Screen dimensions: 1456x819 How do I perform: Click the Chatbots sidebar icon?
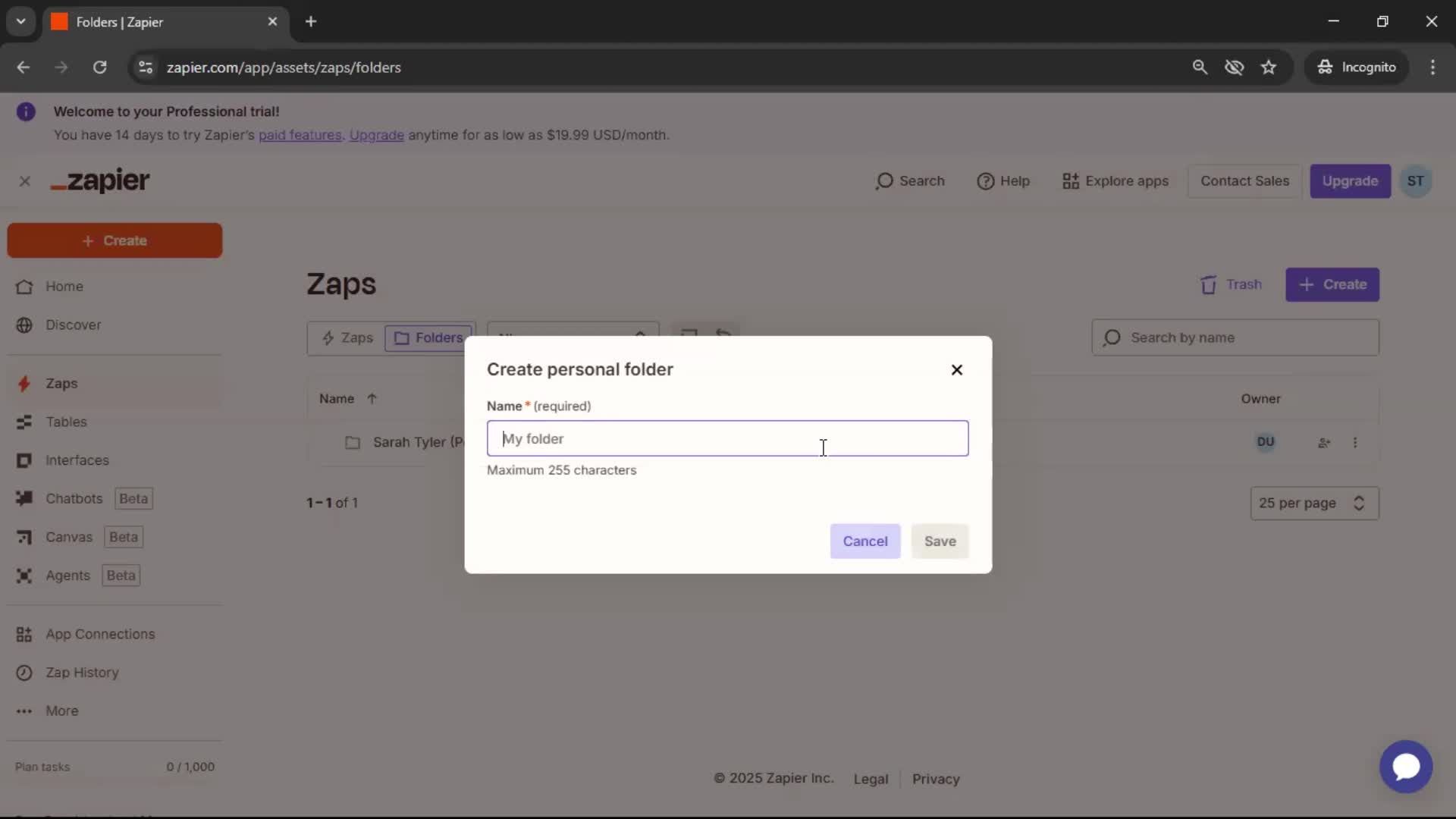[24, 499]
